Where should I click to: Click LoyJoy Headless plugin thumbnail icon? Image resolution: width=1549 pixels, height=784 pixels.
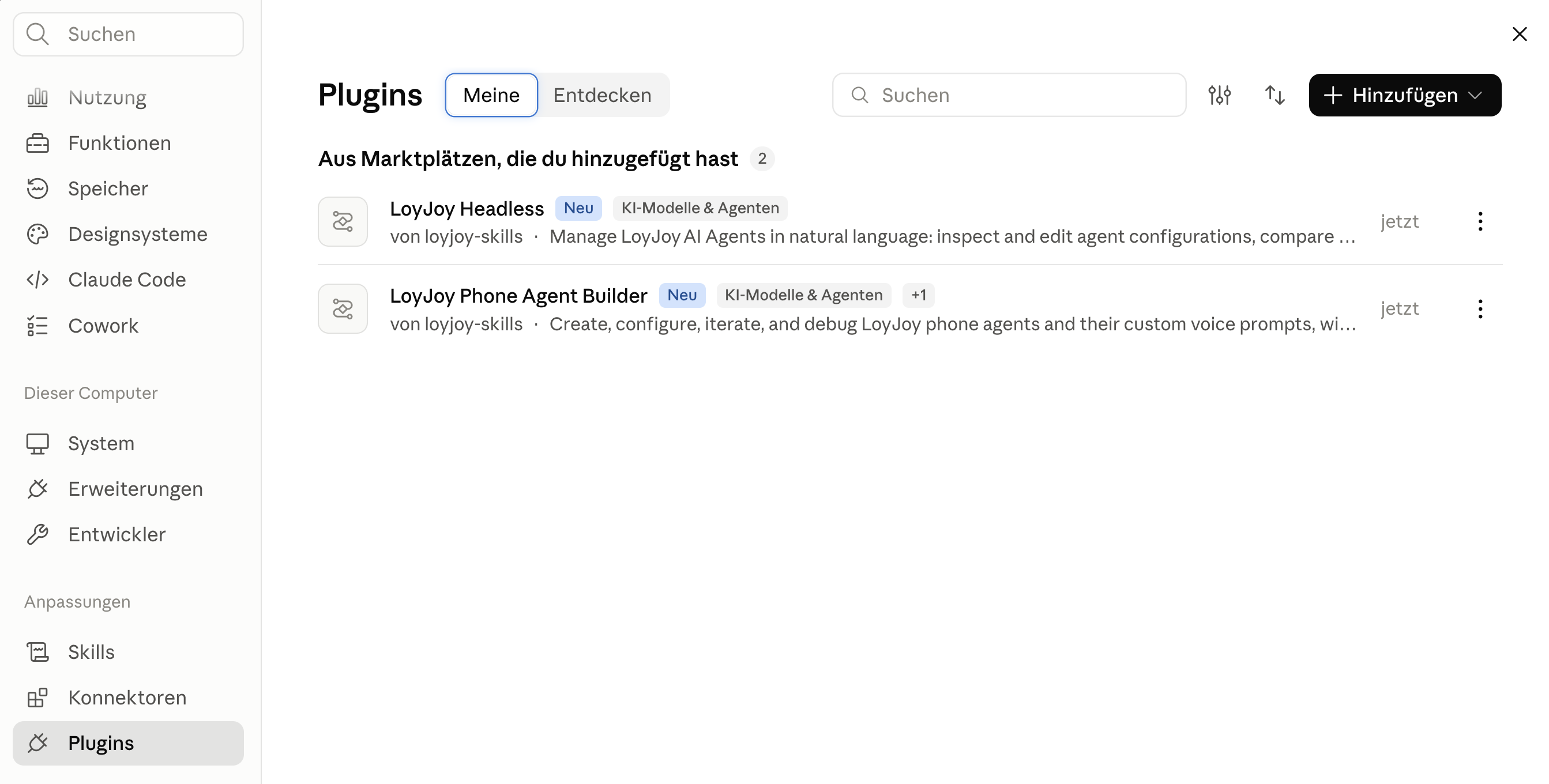point(343,221)
